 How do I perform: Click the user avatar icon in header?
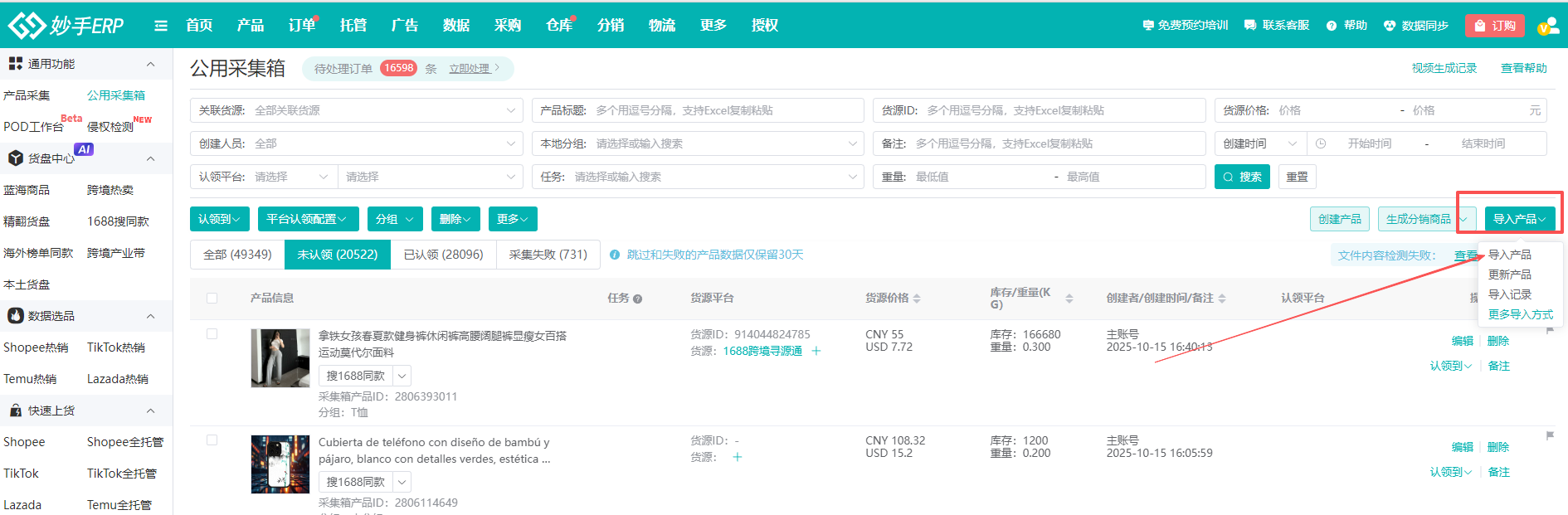click(x=1546, y=26)
